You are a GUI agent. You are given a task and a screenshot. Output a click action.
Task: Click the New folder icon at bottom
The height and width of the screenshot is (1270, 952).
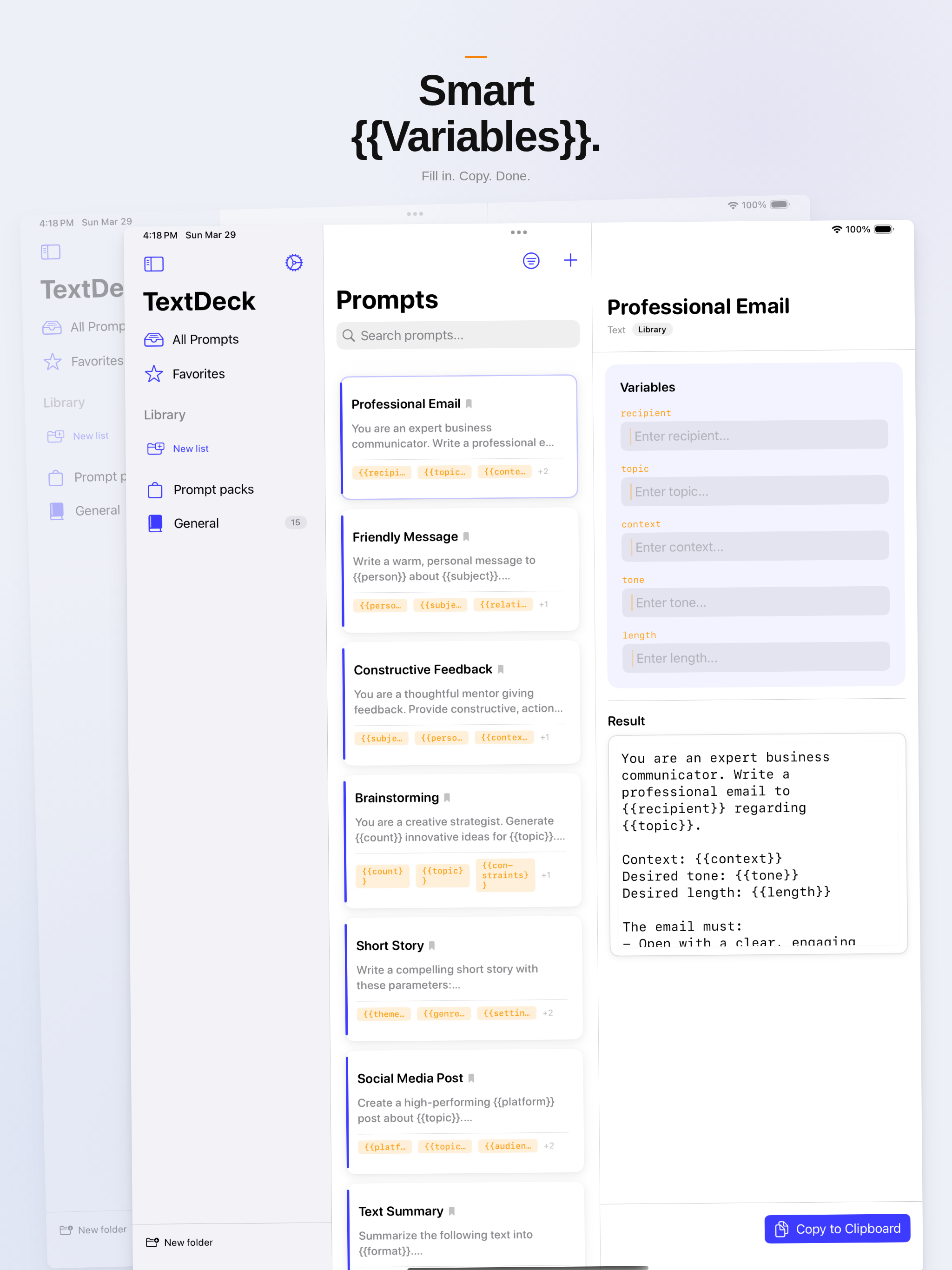pos(152,1243)
